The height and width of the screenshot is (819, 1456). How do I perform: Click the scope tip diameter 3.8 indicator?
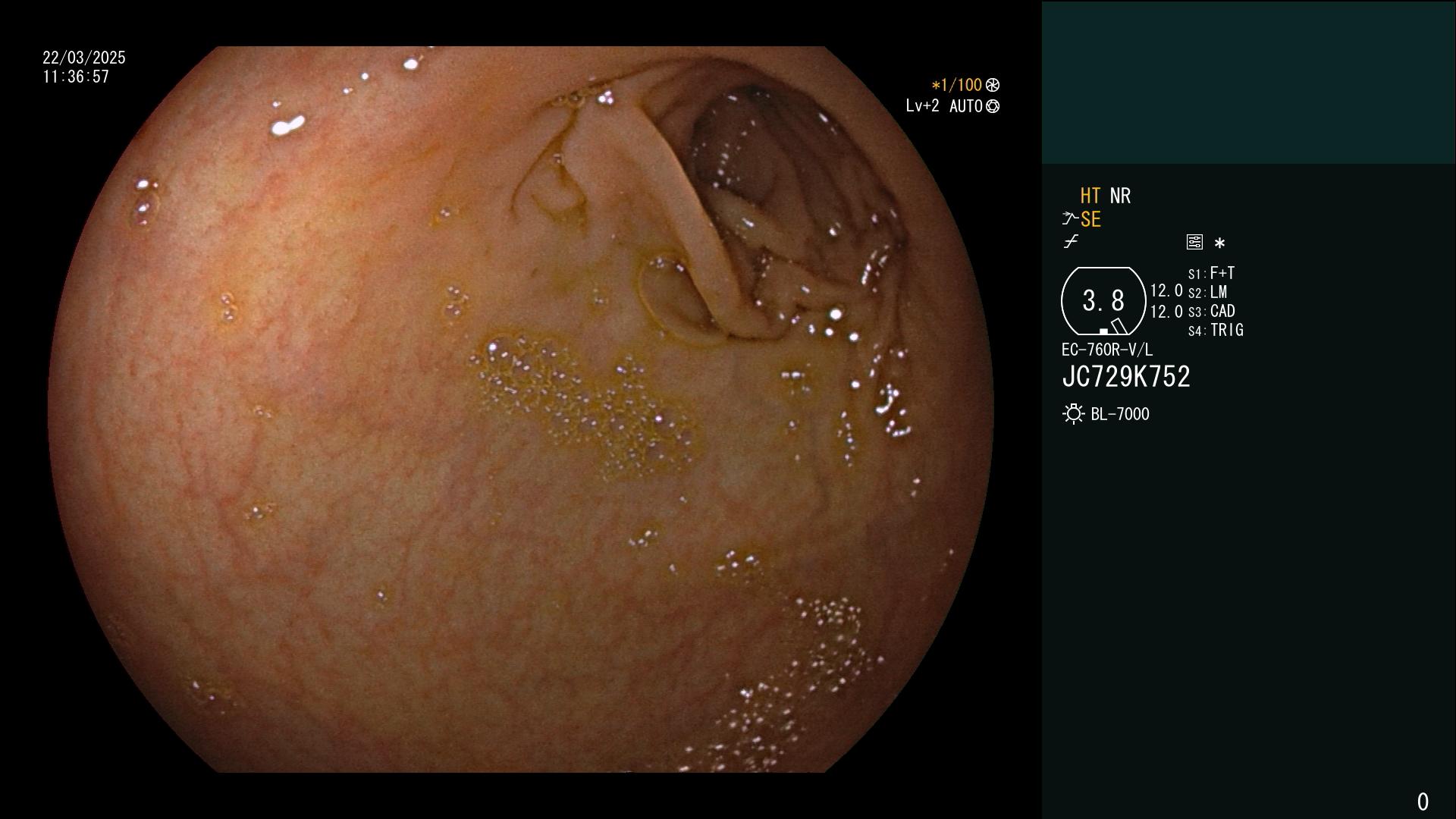[x=1103, y=301]
